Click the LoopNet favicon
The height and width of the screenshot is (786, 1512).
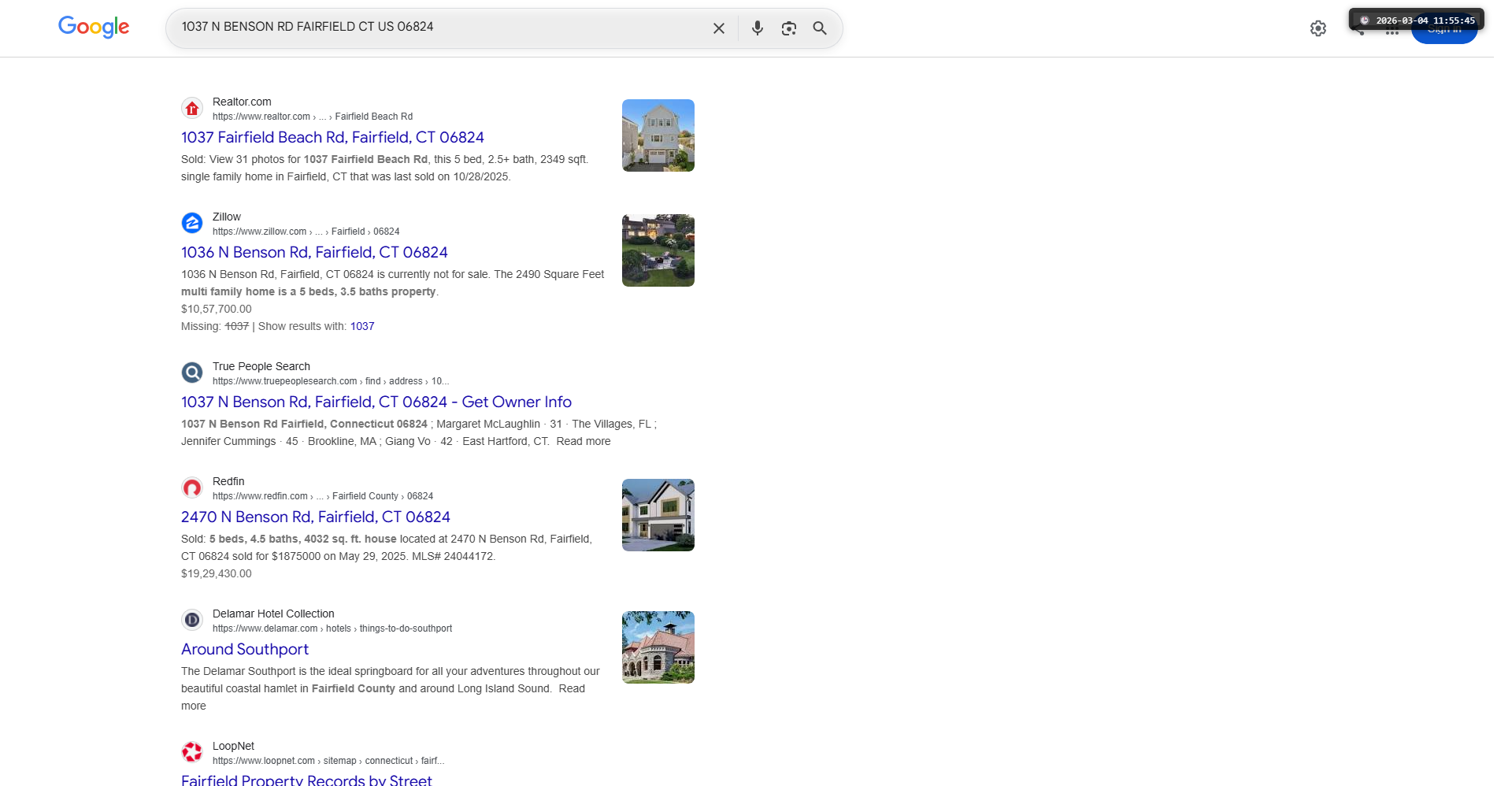[x=192, y=753]
